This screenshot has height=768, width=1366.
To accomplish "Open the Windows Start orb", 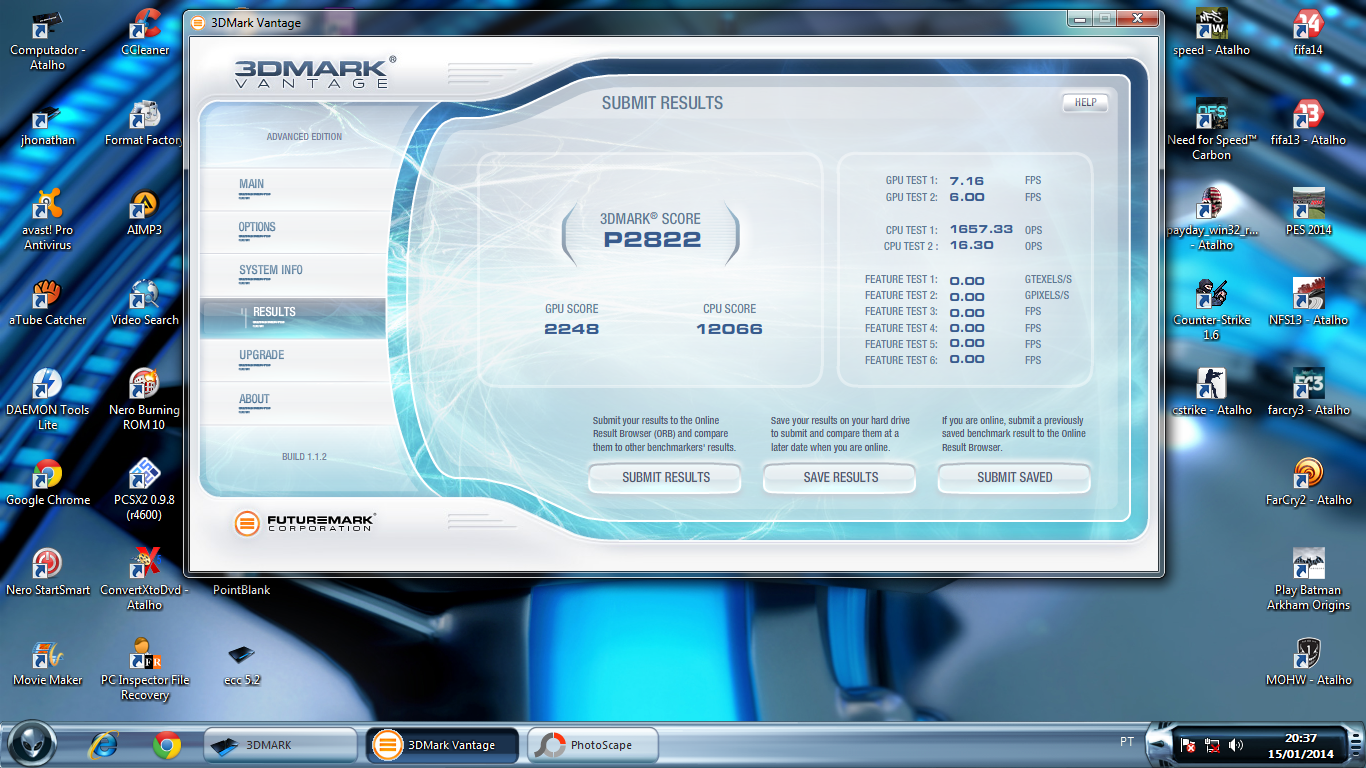I will 33,744.
